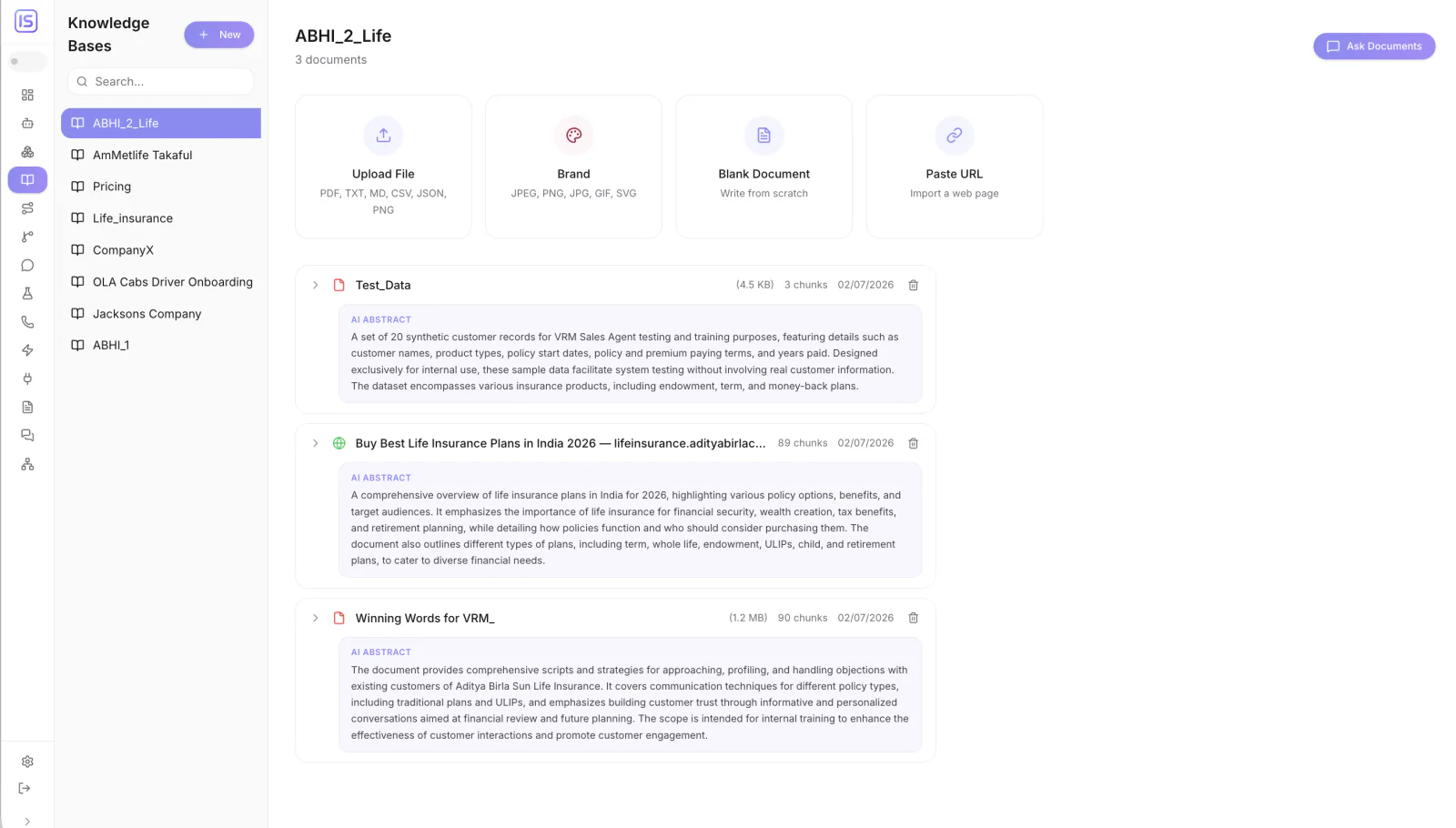
Task: Click the '3 documents' count text
Action: [x=331, y=60]
